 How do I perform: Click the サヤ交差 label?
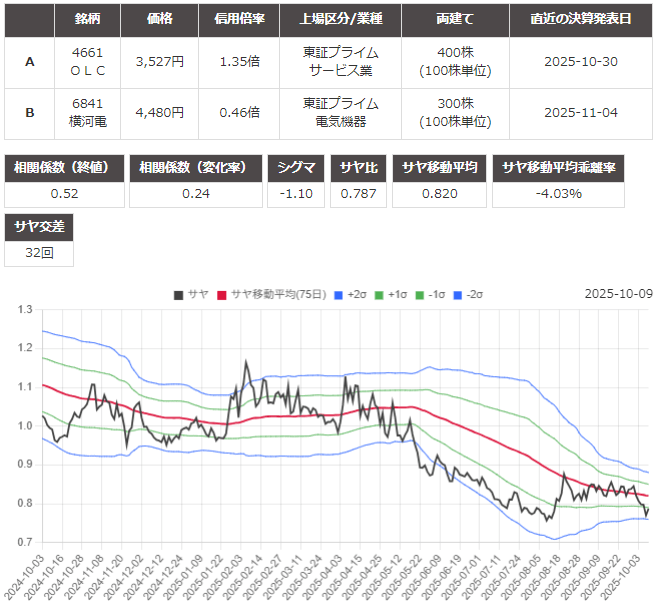point(38,228)
